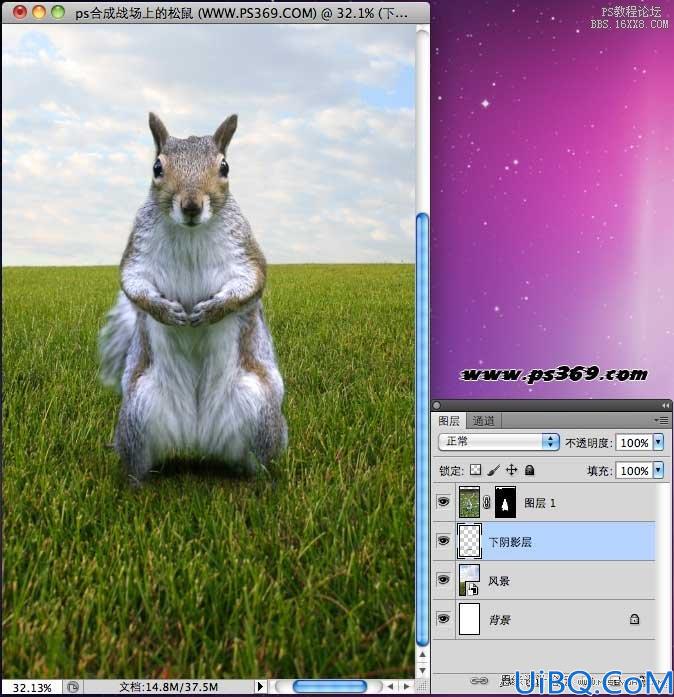Switch to the 图层 tab

click(449, 421)
